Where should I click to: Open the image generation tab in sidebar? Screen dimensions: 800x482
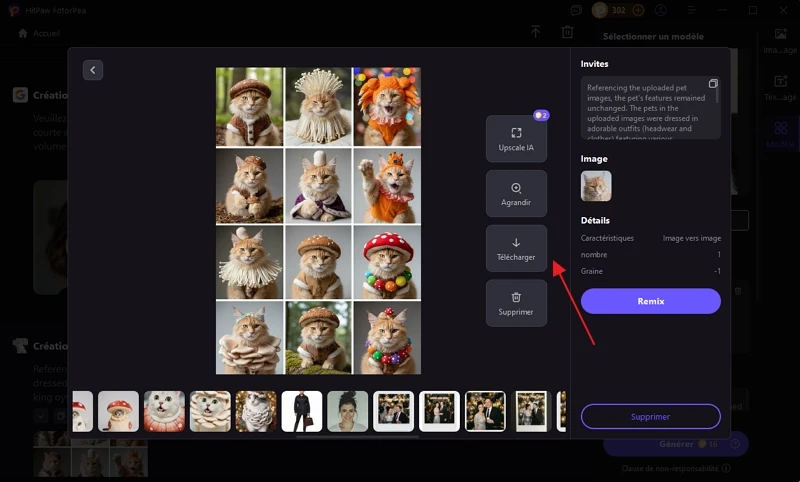[x=780, y=41]
